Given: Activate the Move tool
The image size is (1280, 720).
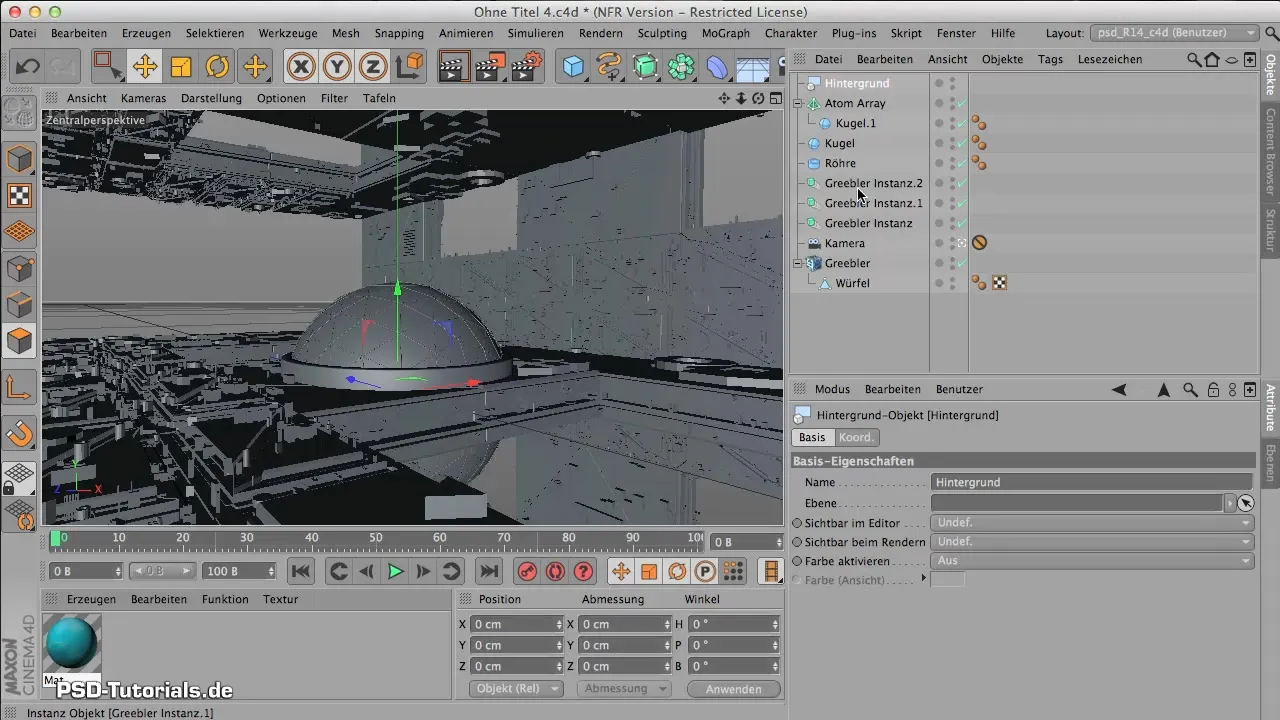Looking at the screenshot, I should [x=145, y=67].
